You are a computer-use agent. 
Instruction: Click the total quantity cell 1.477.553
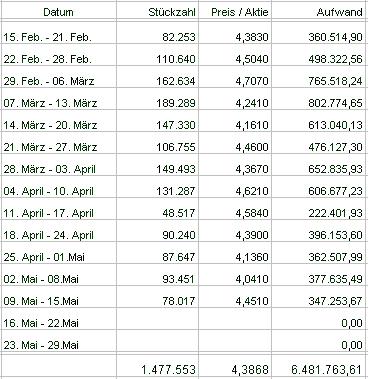click(157, 366)
